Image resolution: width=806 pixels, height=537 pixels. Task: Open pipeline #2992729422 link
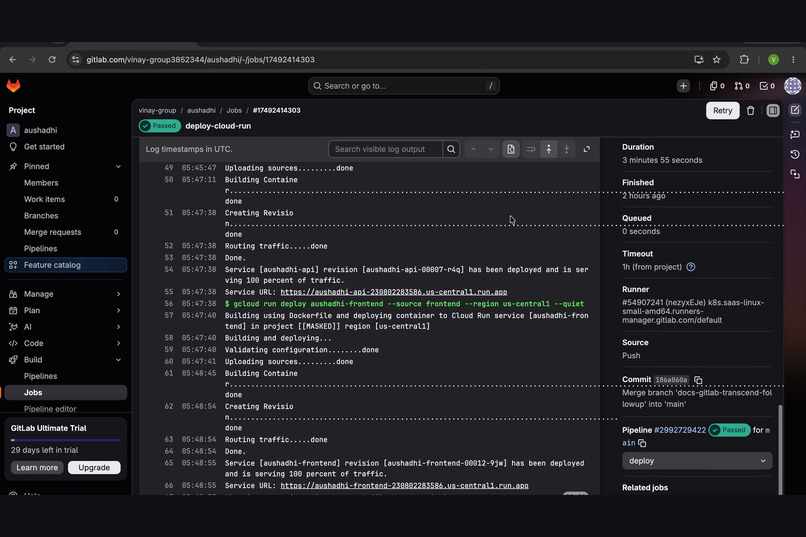pyautogui.click(x=680, y=430)
